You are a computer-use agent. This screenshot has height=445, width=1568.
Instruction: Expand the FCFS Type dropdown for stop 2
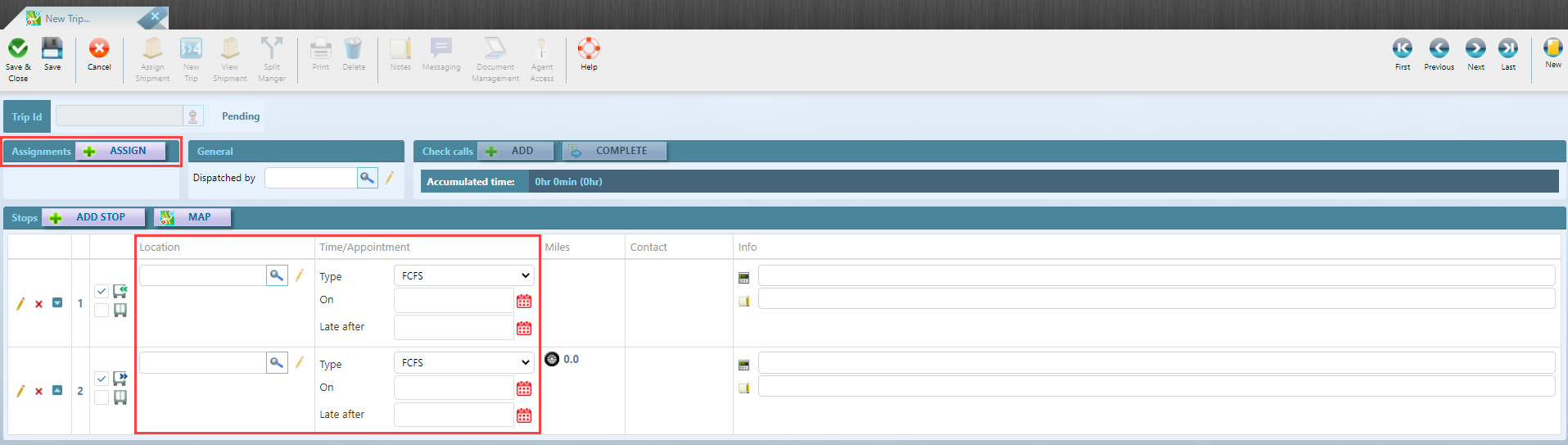(x=463, y=363)
